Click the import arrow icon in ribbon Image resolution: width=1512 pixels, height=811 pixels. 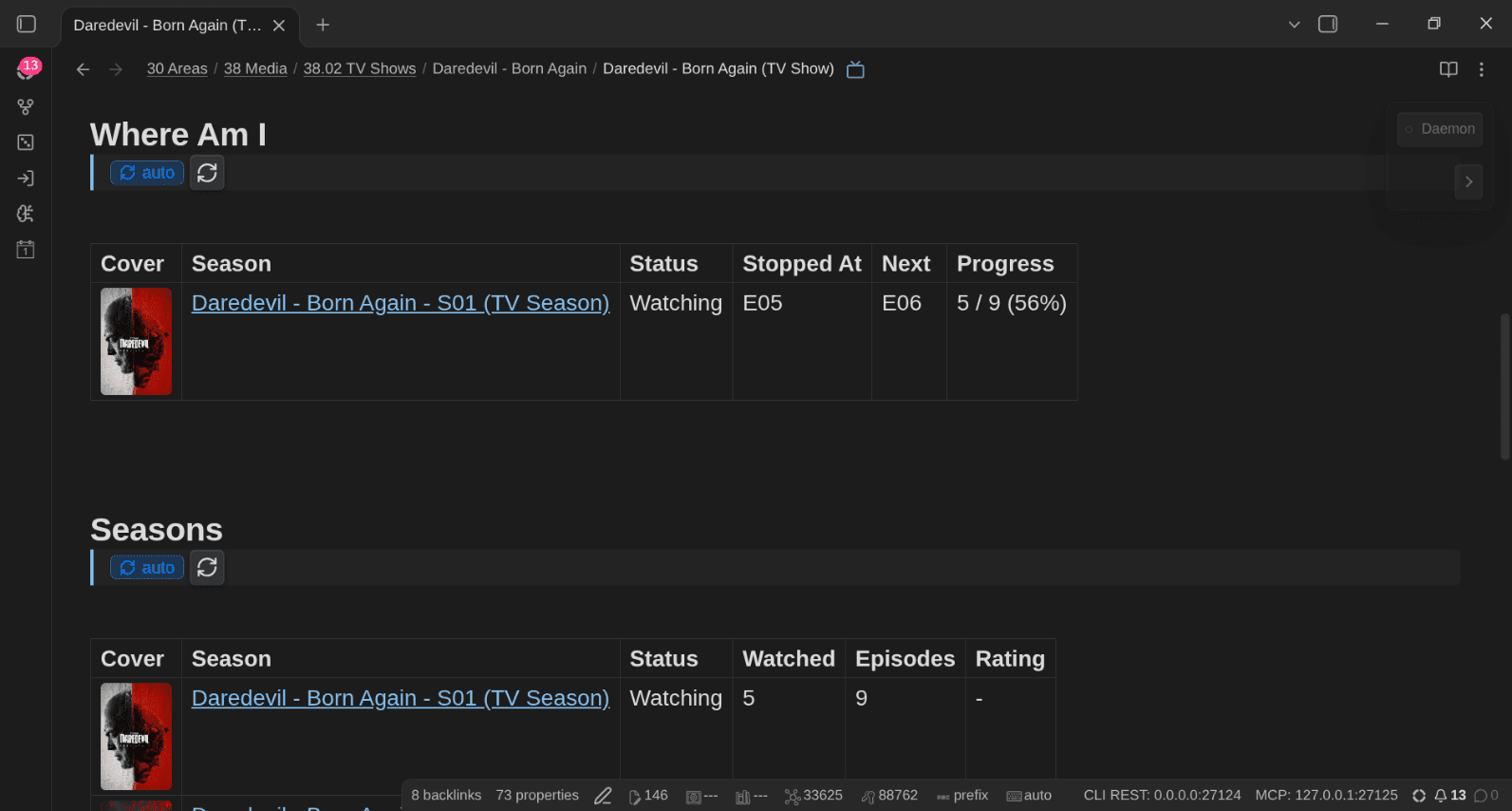click(26, 179)
